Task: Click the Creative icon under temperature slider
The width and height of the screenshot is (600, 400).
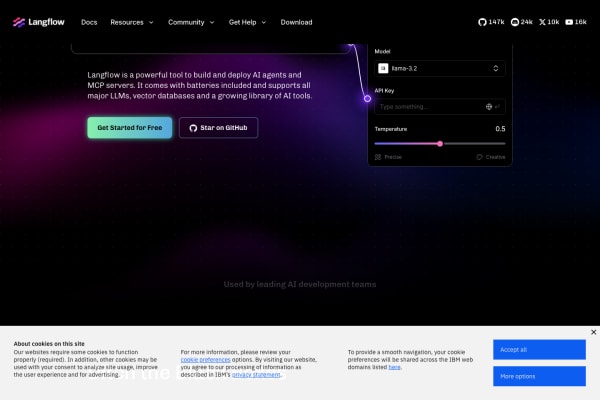Action: (x=479, y=157)
